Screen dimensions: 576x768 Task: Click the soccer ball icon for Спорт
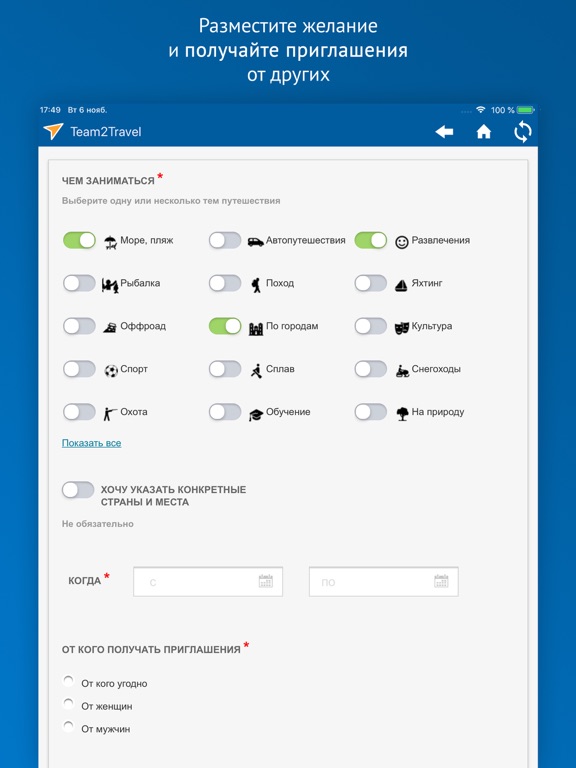[111, 371]
